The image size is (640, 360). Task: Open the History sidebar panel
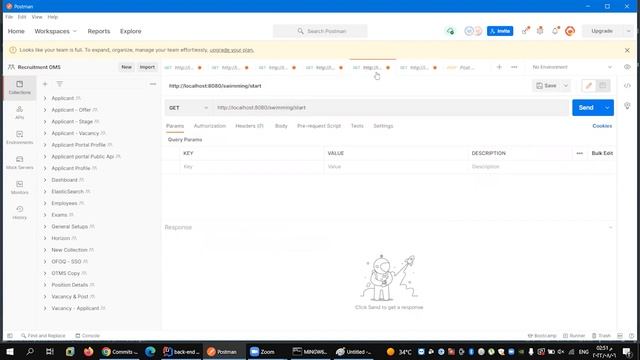point(20,212)
